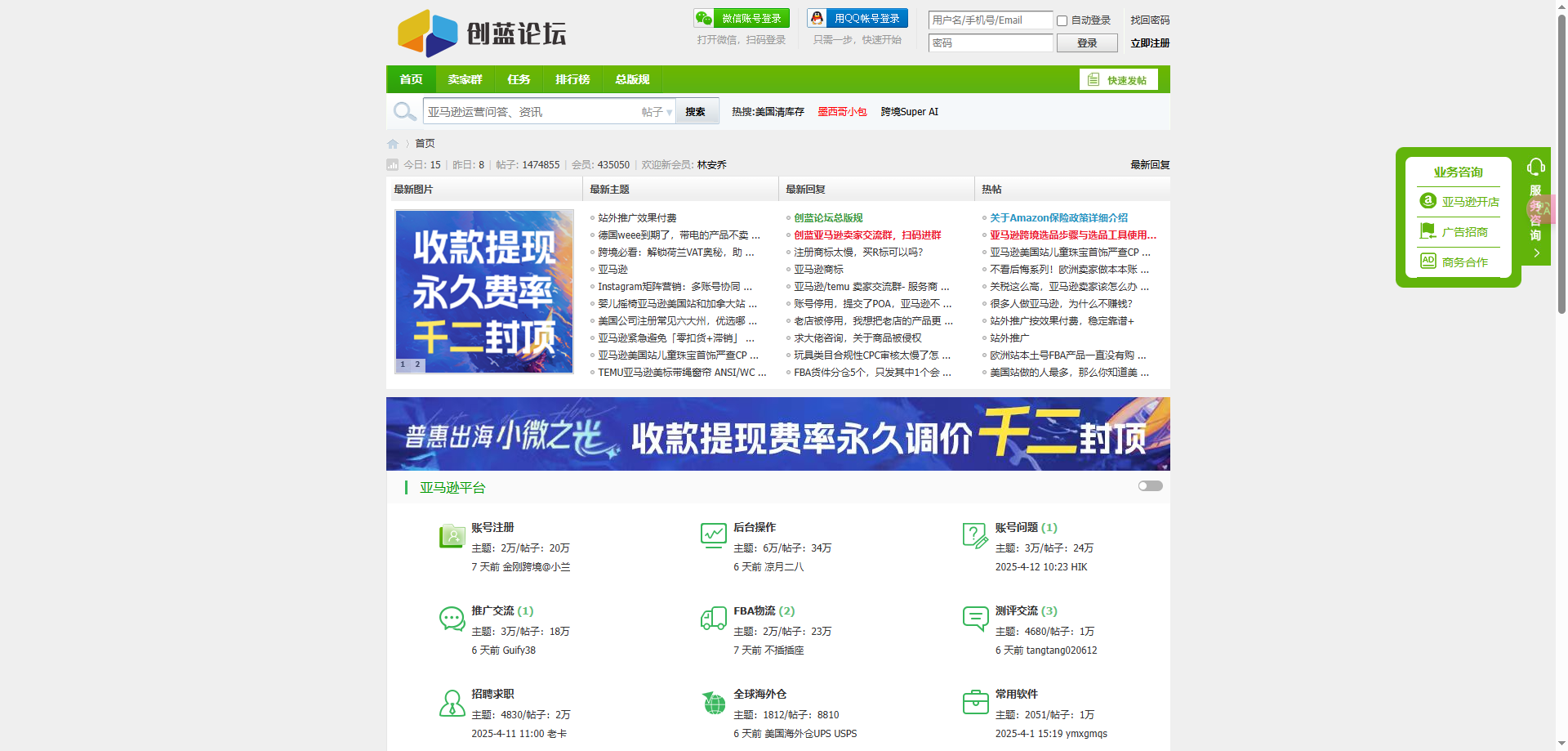Click the AD icon for 商务合作
This screenshot has height=751, width=1568.
1427,261
